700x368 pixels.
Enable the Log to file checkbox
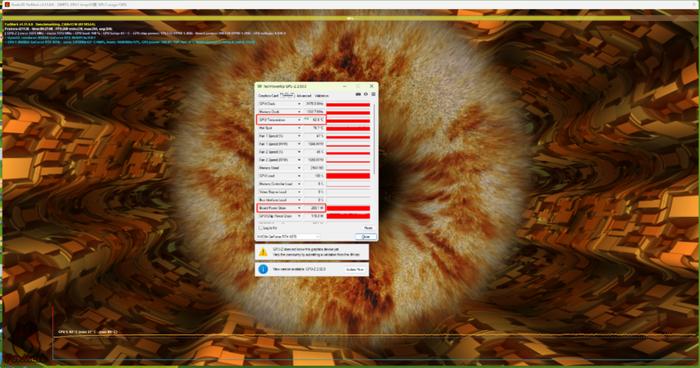260,228
